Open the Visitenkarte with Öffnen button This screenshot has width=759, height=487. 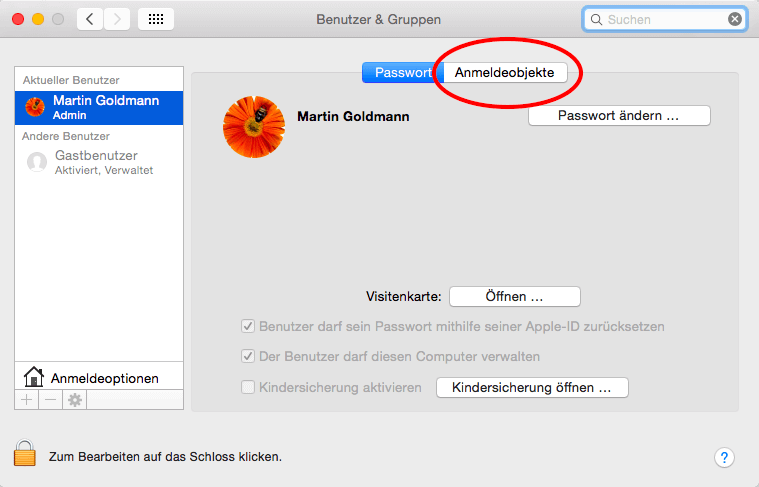click(515, 296)
